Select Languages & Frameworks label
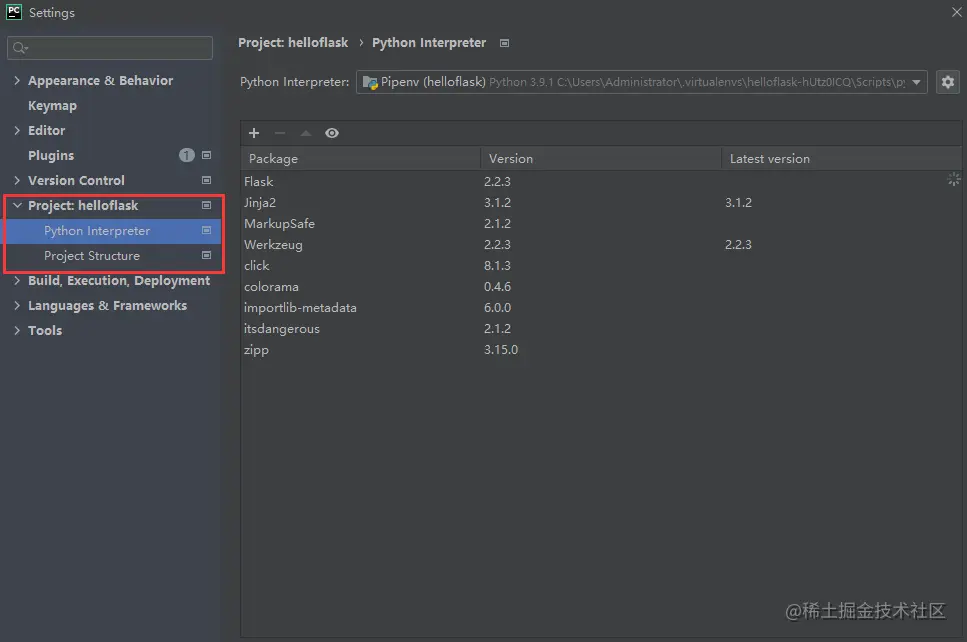This screenshot has height=642, width=967. point(107,305)
